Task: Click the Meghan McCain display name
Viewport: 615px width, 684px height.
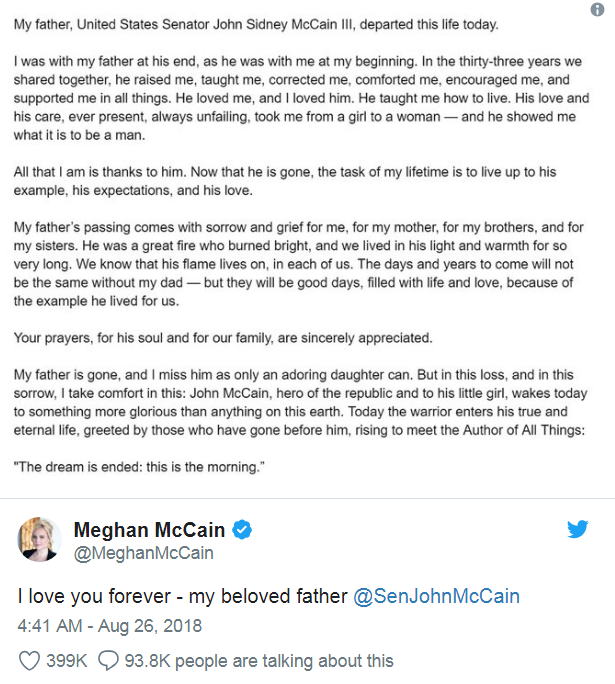Action: [149, 530]
